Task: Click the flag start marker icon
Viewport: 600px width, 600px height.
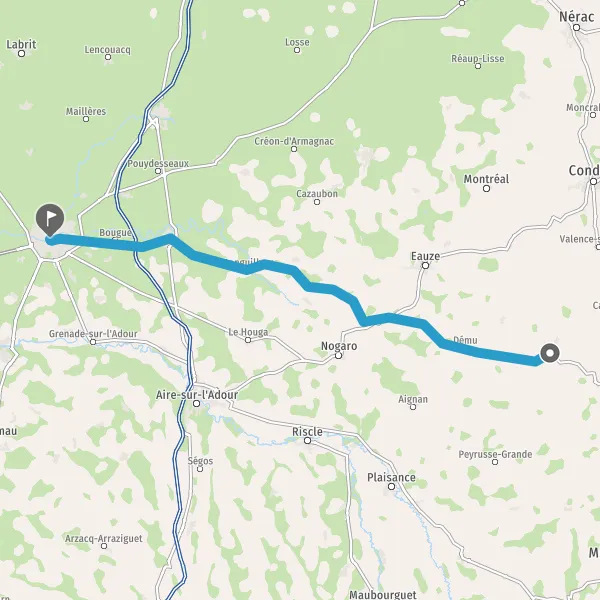Action: click(x=50, y=220)
